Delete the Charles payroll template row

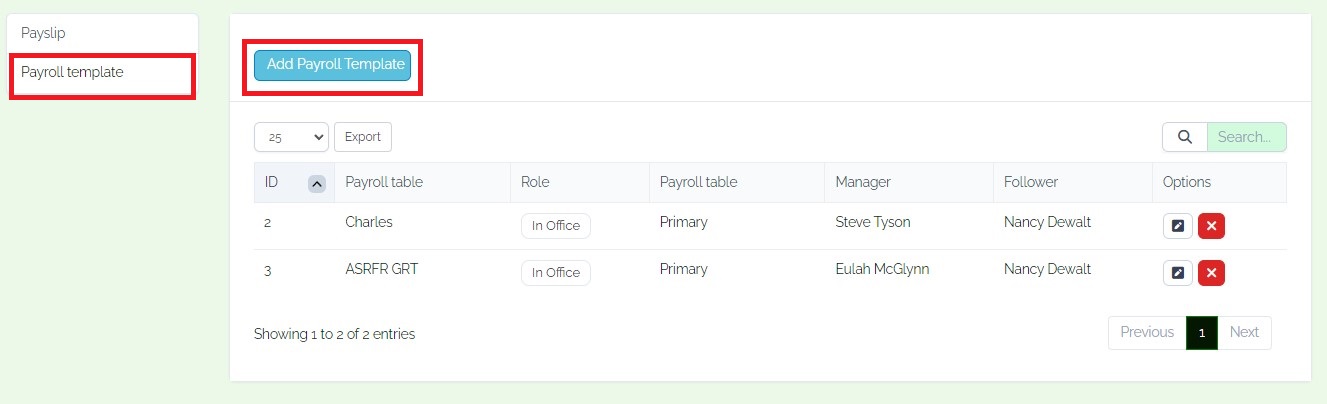coord(1211,226)
